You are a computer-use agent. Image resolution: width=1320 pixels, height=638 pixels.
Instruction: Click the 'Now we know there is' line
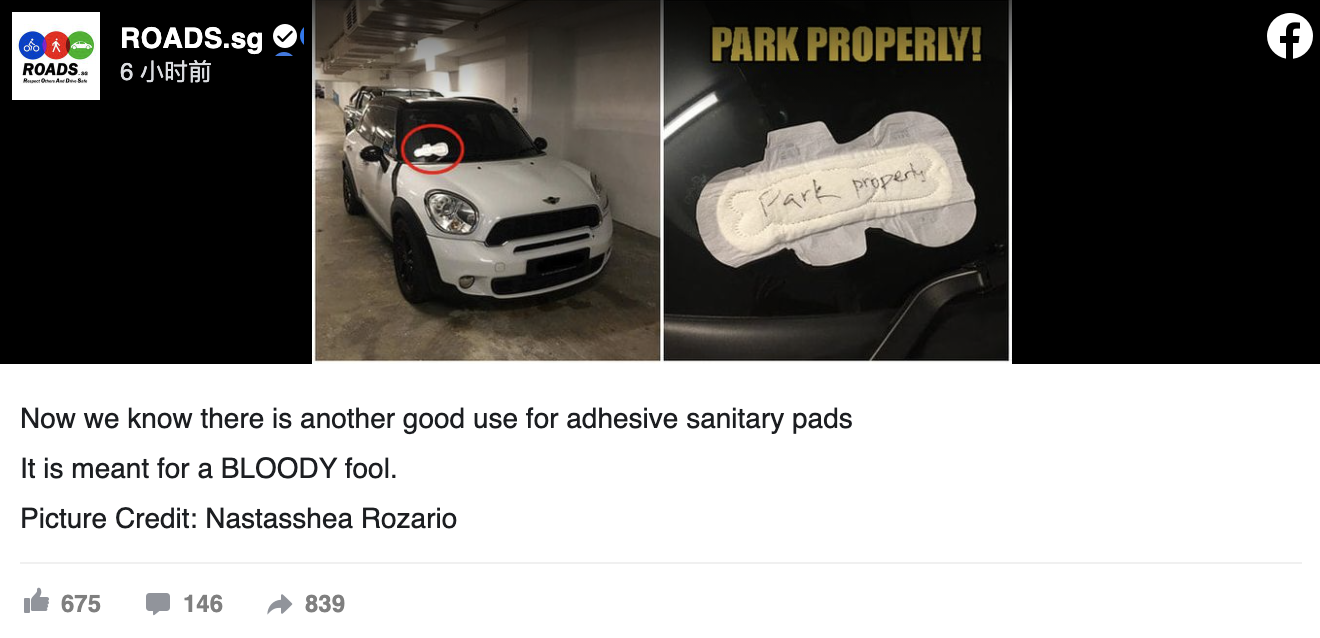[x=436, y=418]
